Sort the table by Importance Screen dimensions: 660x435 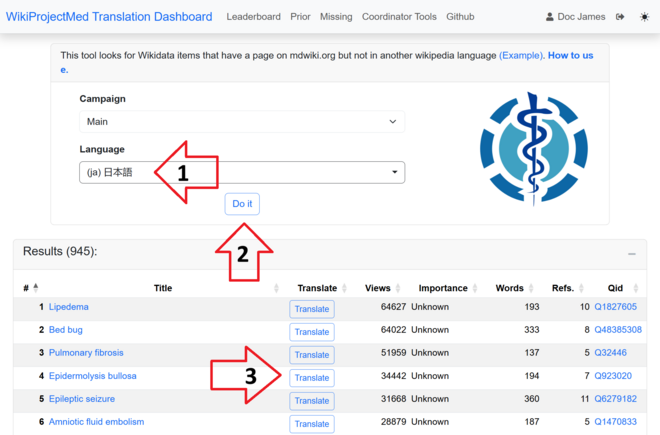(x=443, y=288)
